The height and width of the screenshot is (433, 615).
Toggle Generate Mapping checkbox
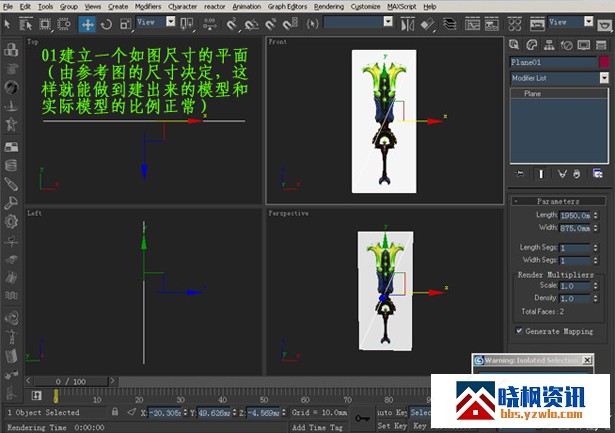click(519, 331)
